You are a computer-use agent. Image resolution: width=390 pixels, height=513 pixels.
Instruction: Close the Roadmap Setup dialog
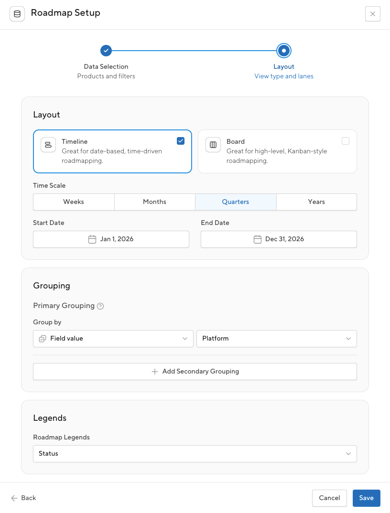click(x=373, y=14)
